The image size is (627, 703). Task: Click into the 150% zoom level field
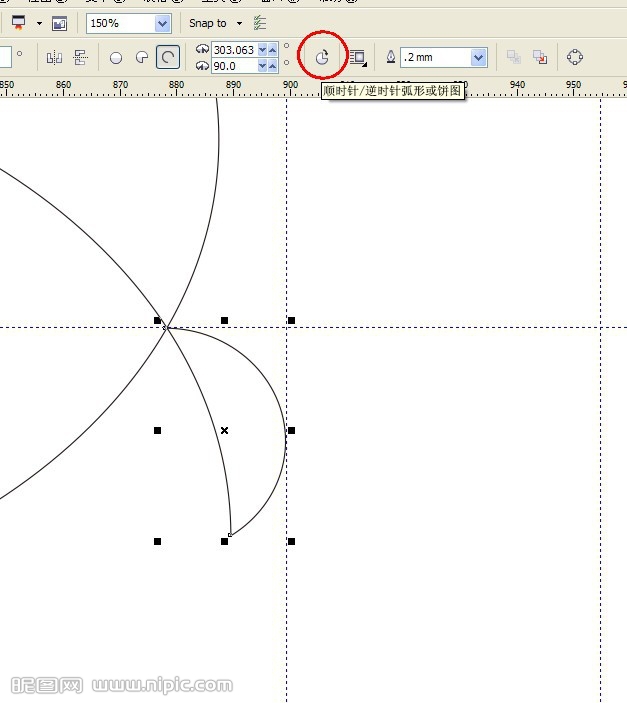tap(120, 23)
